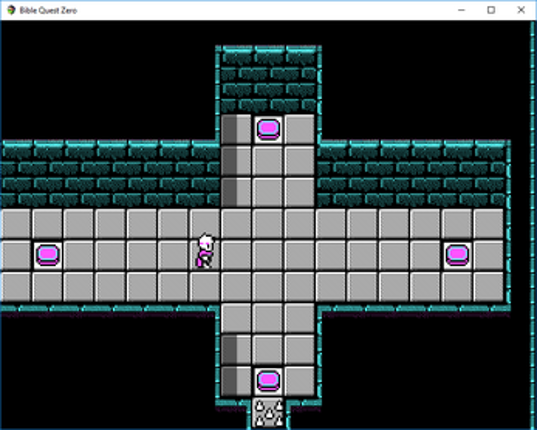Click the pink button in the bottom corridor
The image size is (537, 430).
(x=268, y=381)
